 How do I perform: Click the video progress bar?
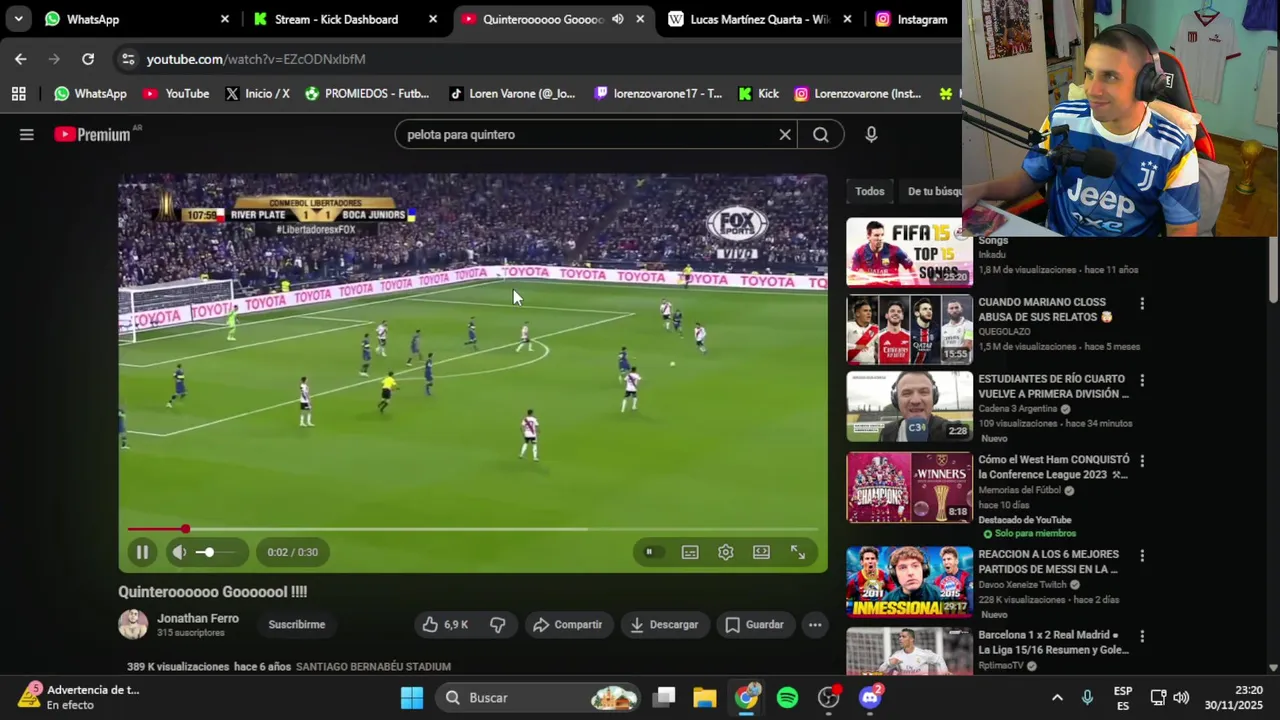point(472,529)
